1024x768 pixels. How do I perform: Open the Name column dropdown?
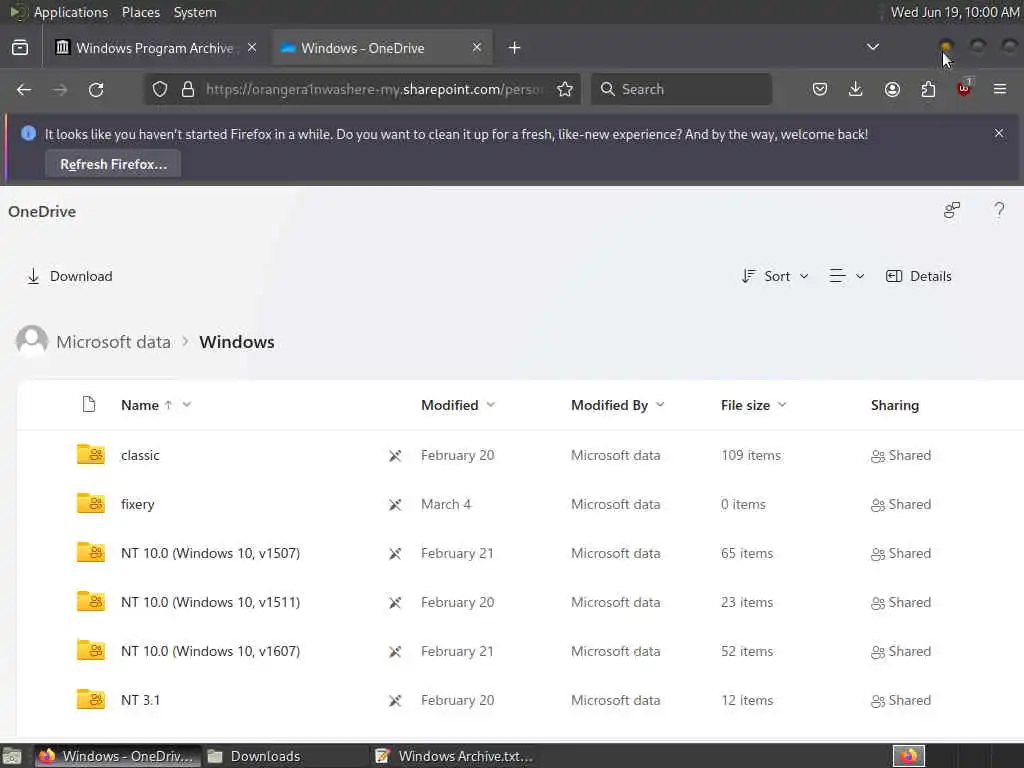click(x=187, y=405)
